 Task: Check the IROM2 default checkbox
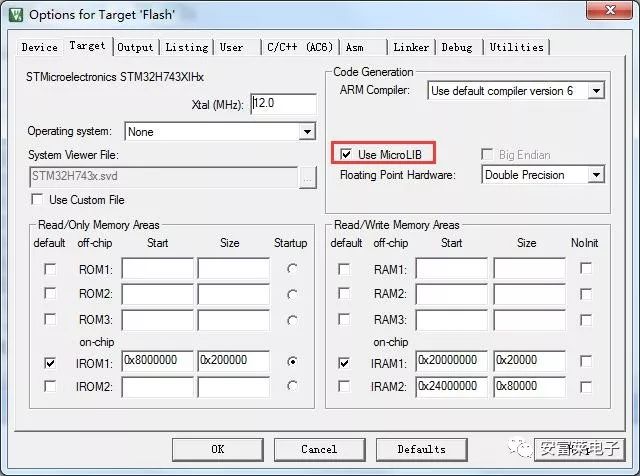[50, 386]
